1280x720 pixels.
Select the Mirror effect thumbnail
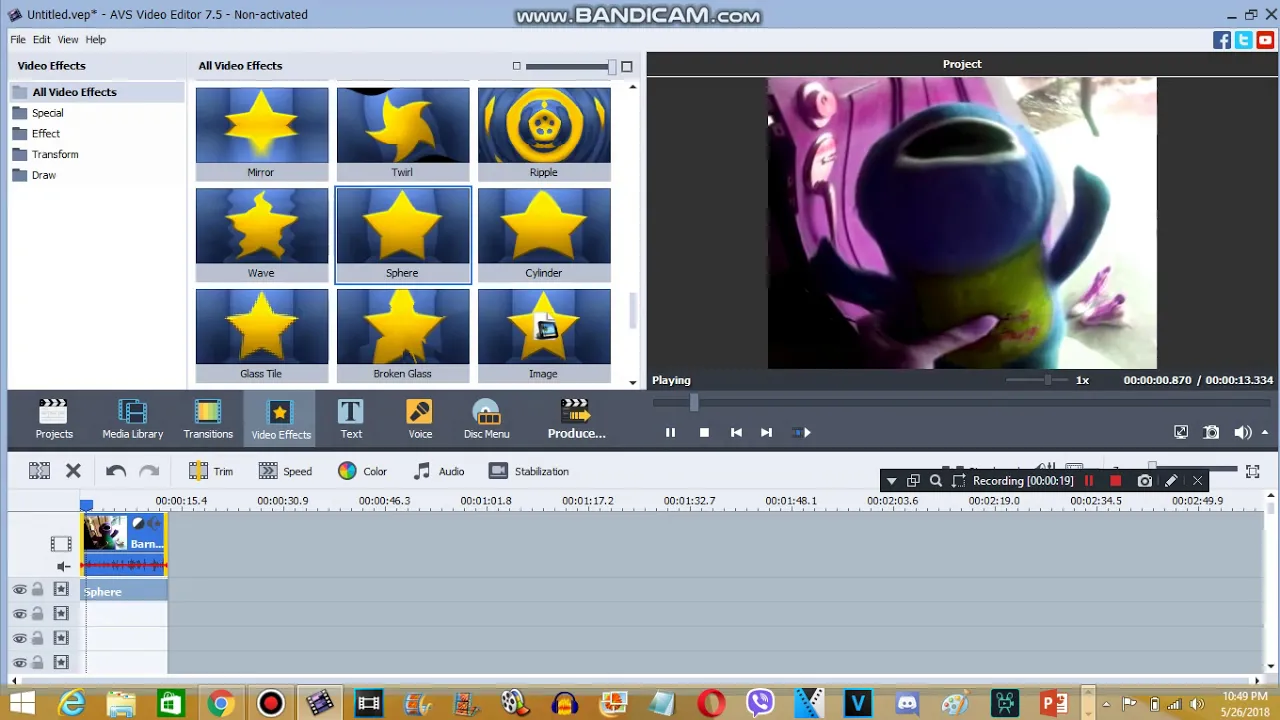(262, 133)
